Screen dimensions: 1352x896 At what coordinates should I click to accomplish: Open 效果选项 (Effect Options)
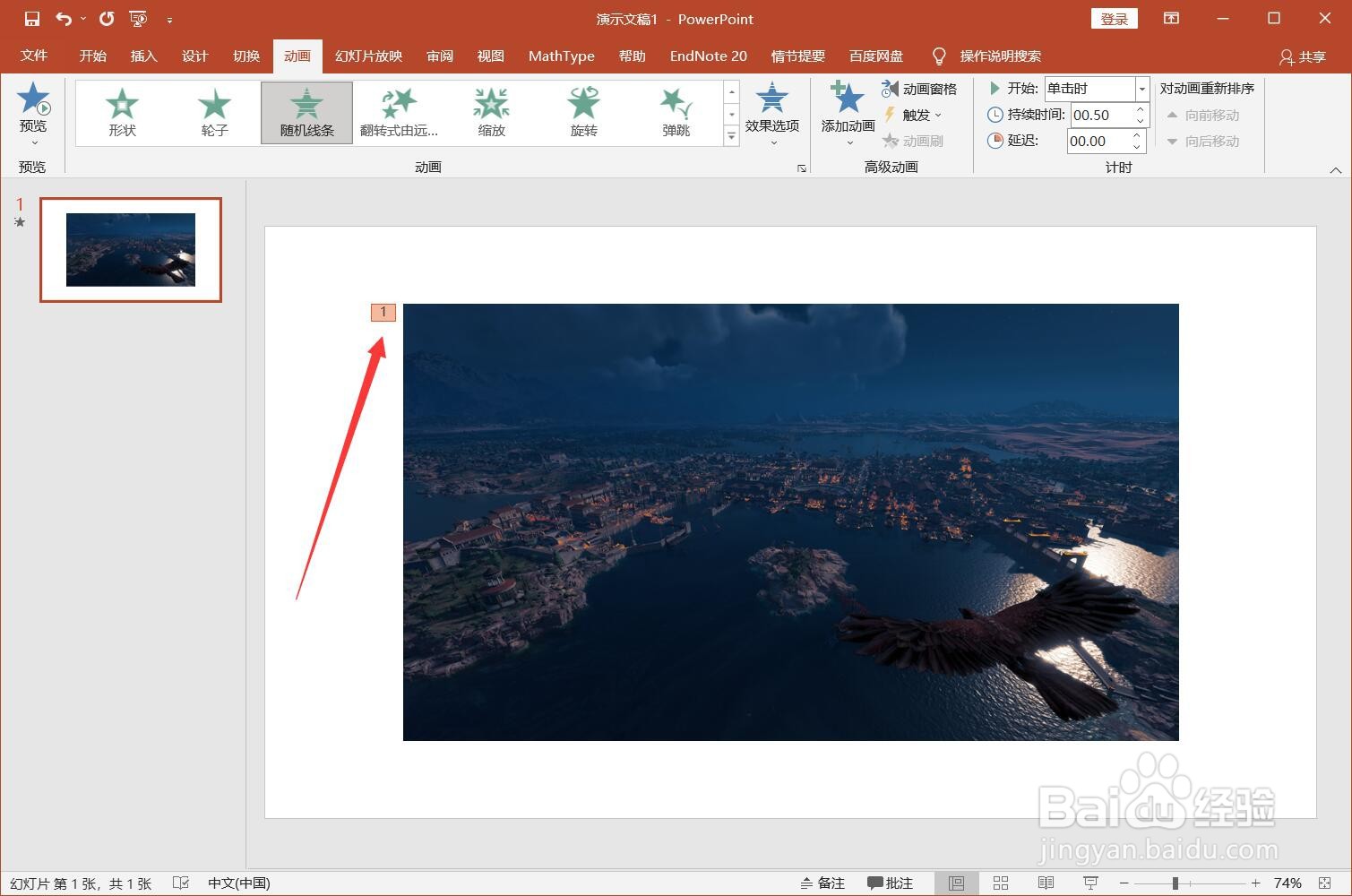(772, 113)
